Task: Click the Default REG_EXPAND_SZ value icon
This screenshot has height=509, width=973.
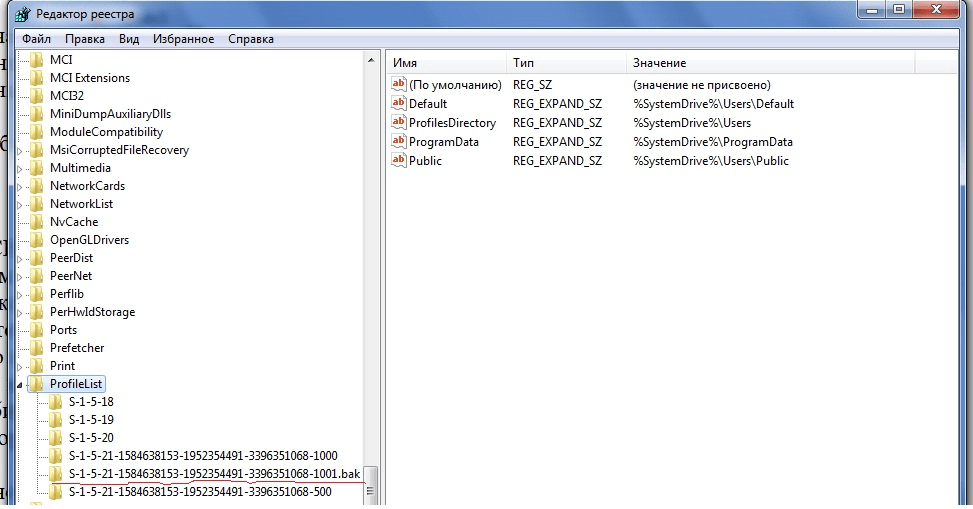Action: 399,103
